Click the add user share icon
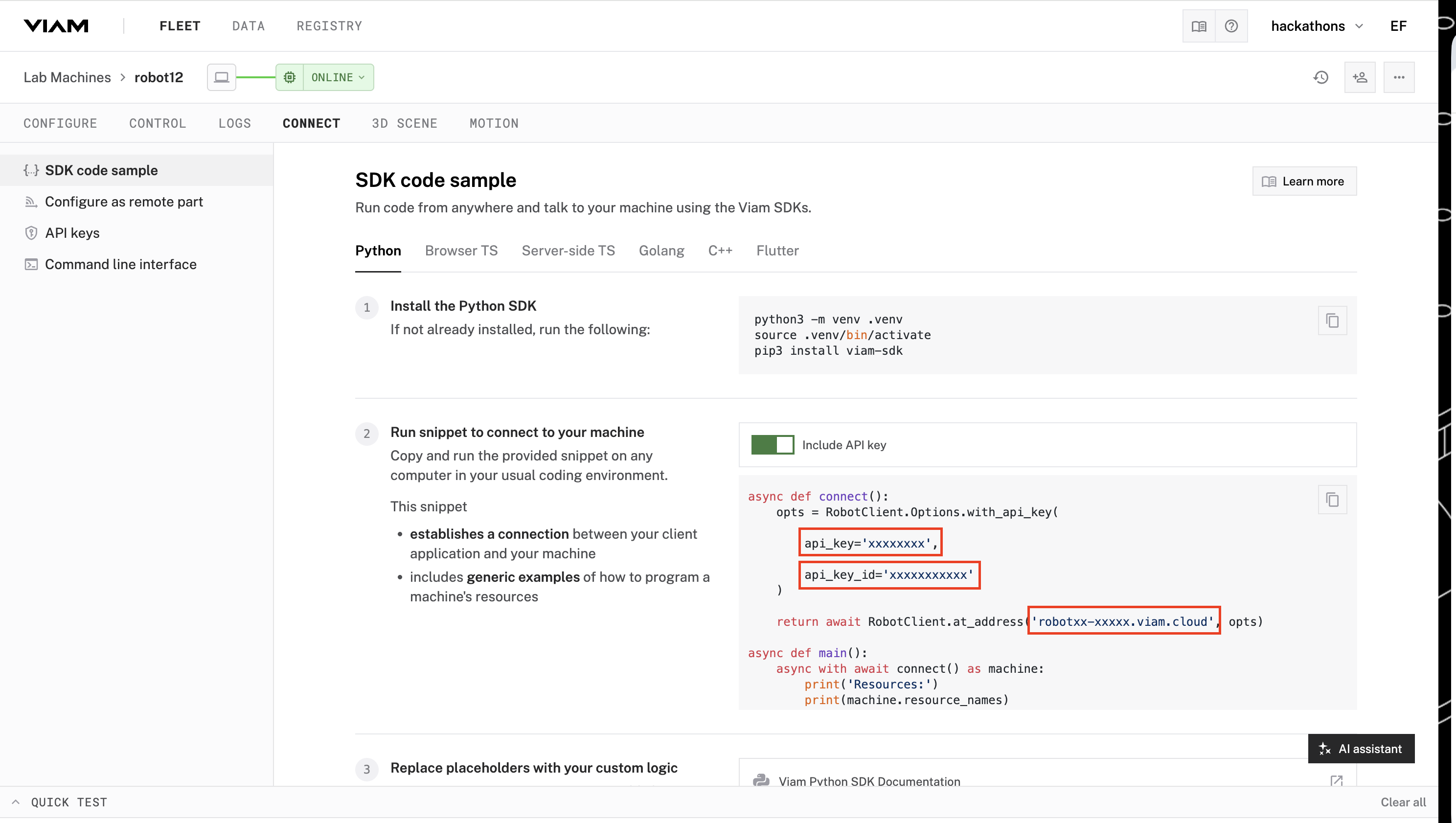The width and height of the screenshot is (1456, 823). tap(1360, 77)
